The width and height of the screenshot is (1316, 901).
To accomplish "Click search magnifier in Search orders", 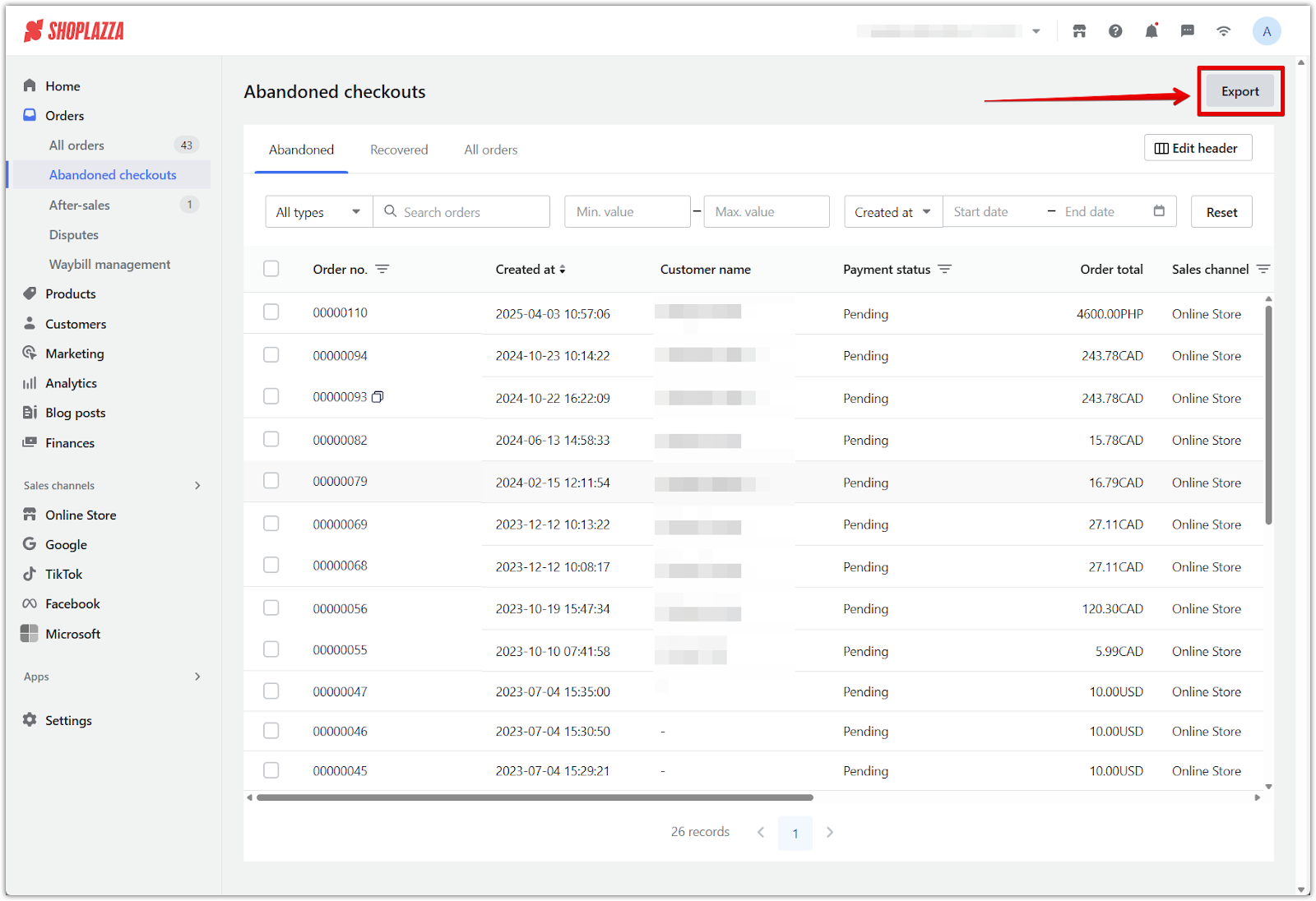I will (x=391, y=211).
